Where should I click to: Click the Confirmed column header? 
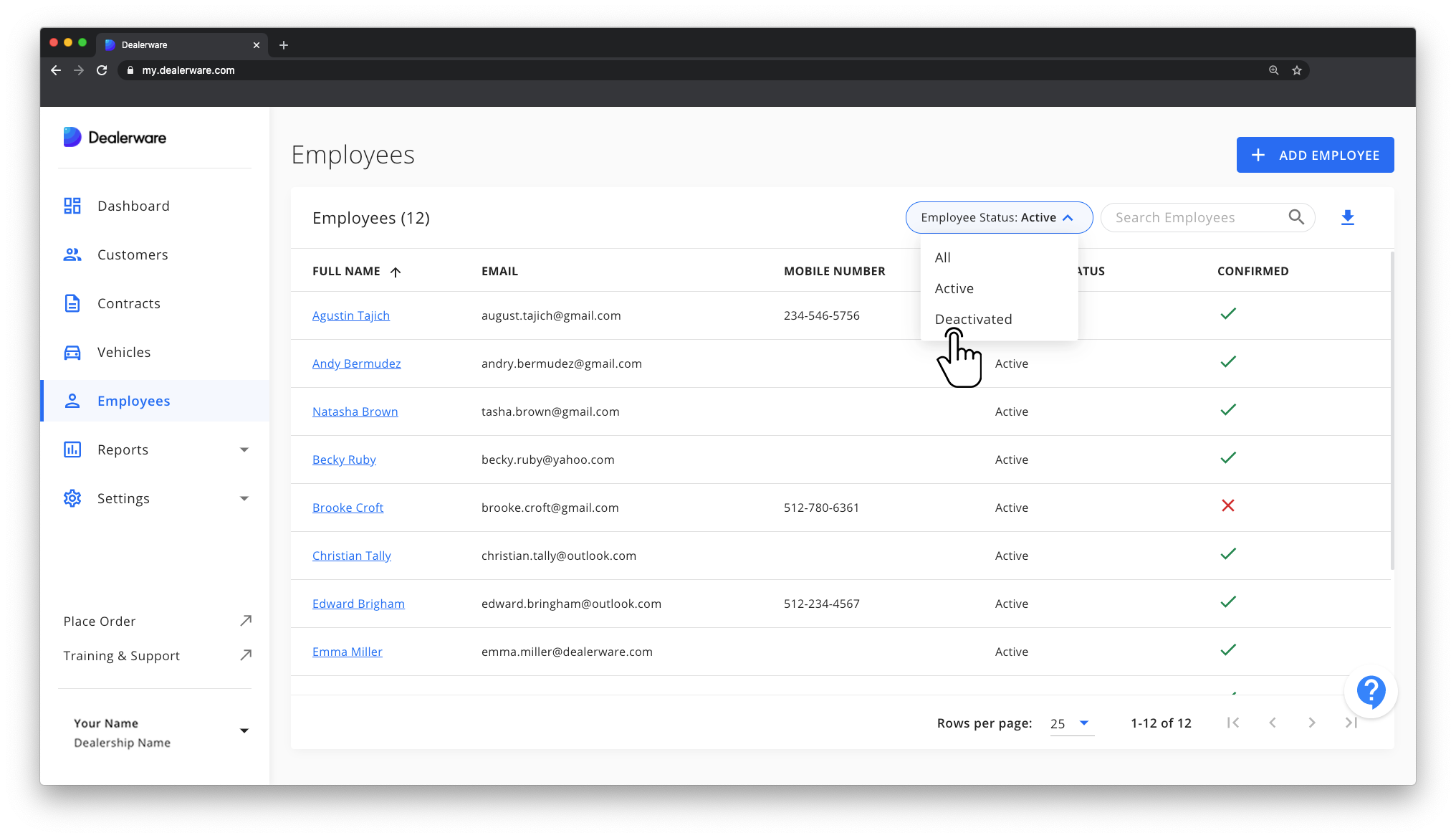[1253, 271]
